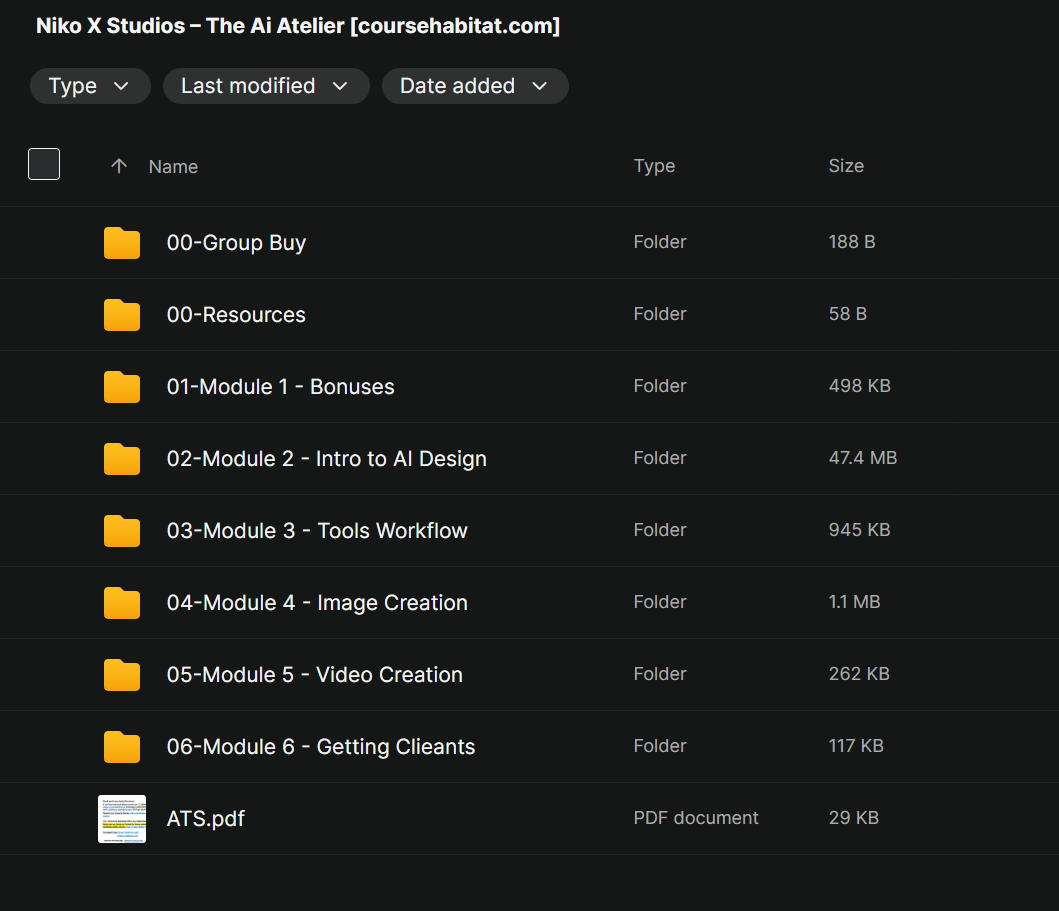The image size is (1059, 911).
Task: Expand the Last modified filter dropdown
Action: tap(265, 86)
